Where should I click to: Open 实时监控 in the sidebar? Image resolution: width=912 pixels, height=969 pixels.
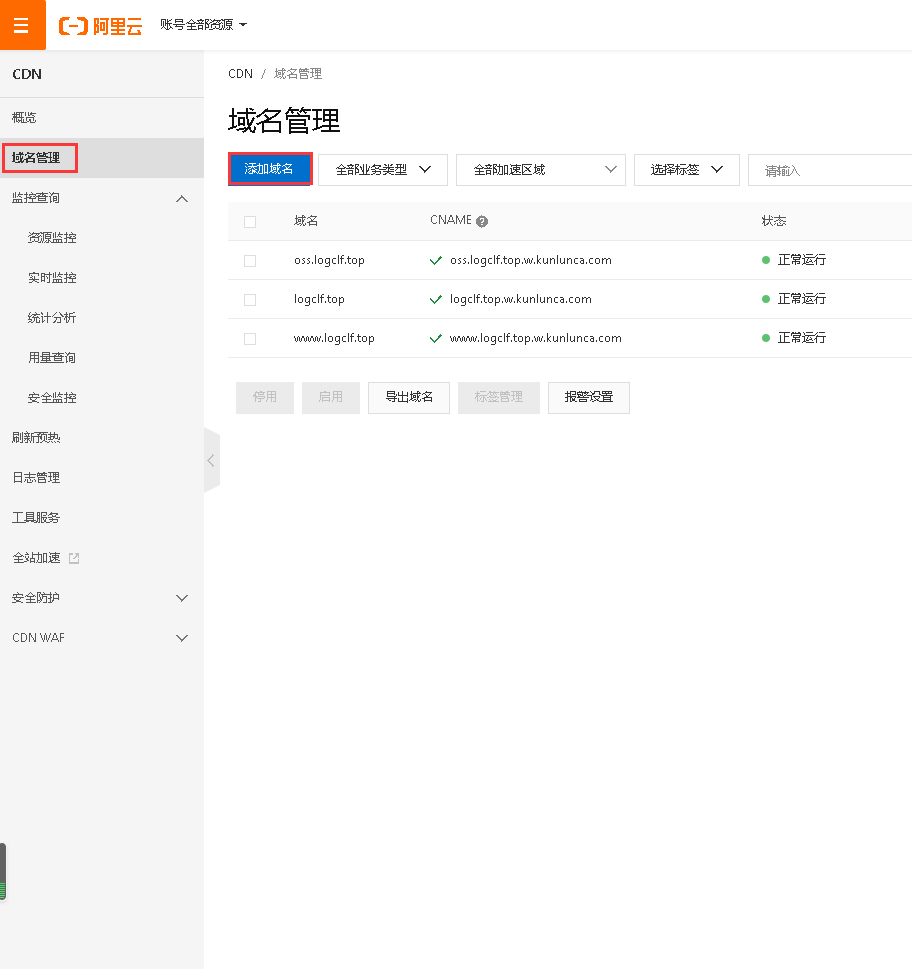[52, 277]
